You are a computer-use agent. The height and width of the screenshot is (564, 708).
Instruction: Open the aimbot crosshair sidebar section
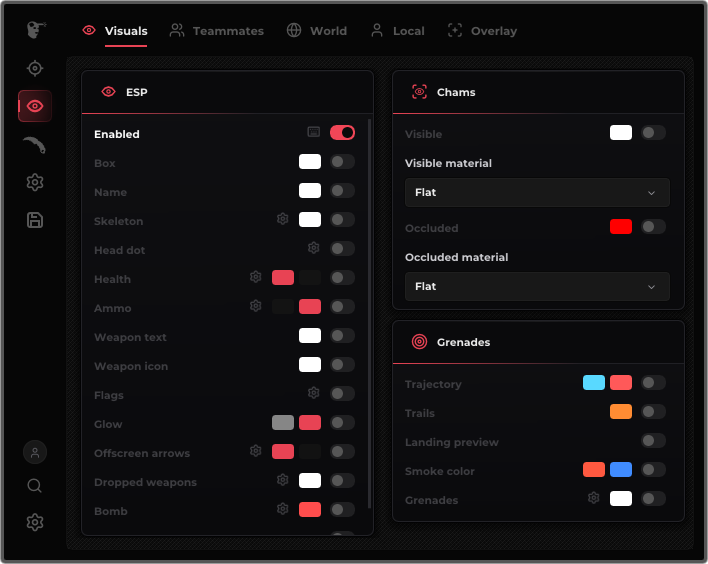(35, 68)
